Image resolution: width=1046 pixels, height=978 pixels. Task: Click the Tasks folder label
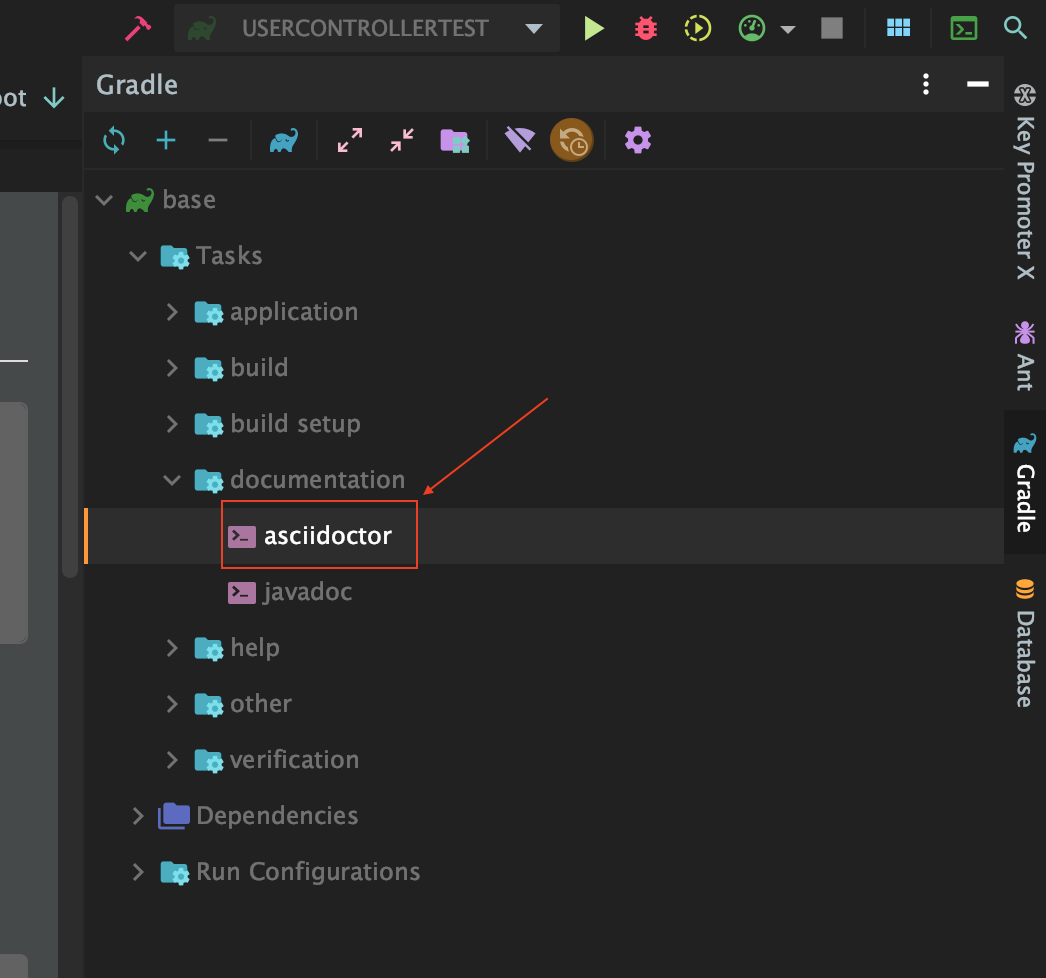[229, 256]
